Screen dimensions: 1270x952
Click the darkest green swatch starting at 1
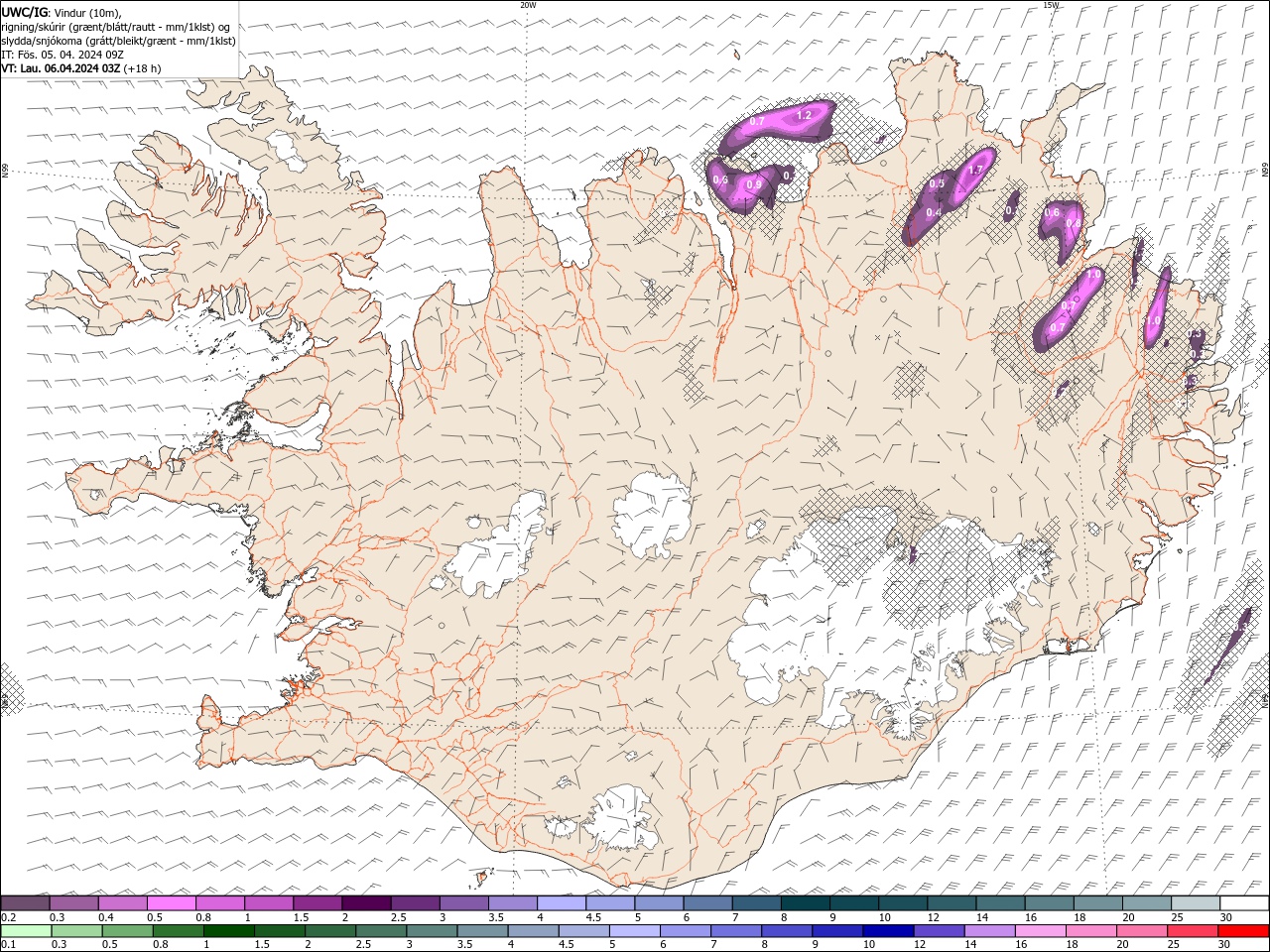[x=229, y=931]
